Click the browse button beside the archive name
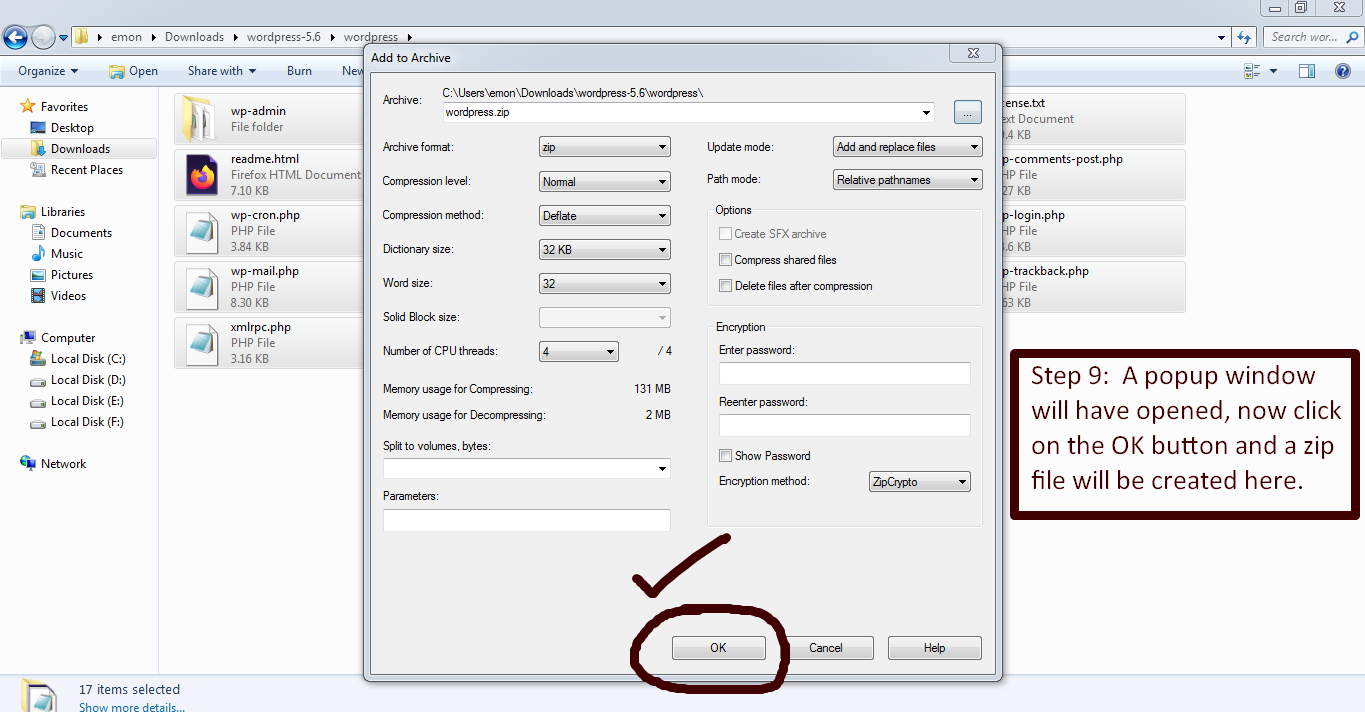Image resolution: width=1365 pixels, height=712 pixels. 967,112
